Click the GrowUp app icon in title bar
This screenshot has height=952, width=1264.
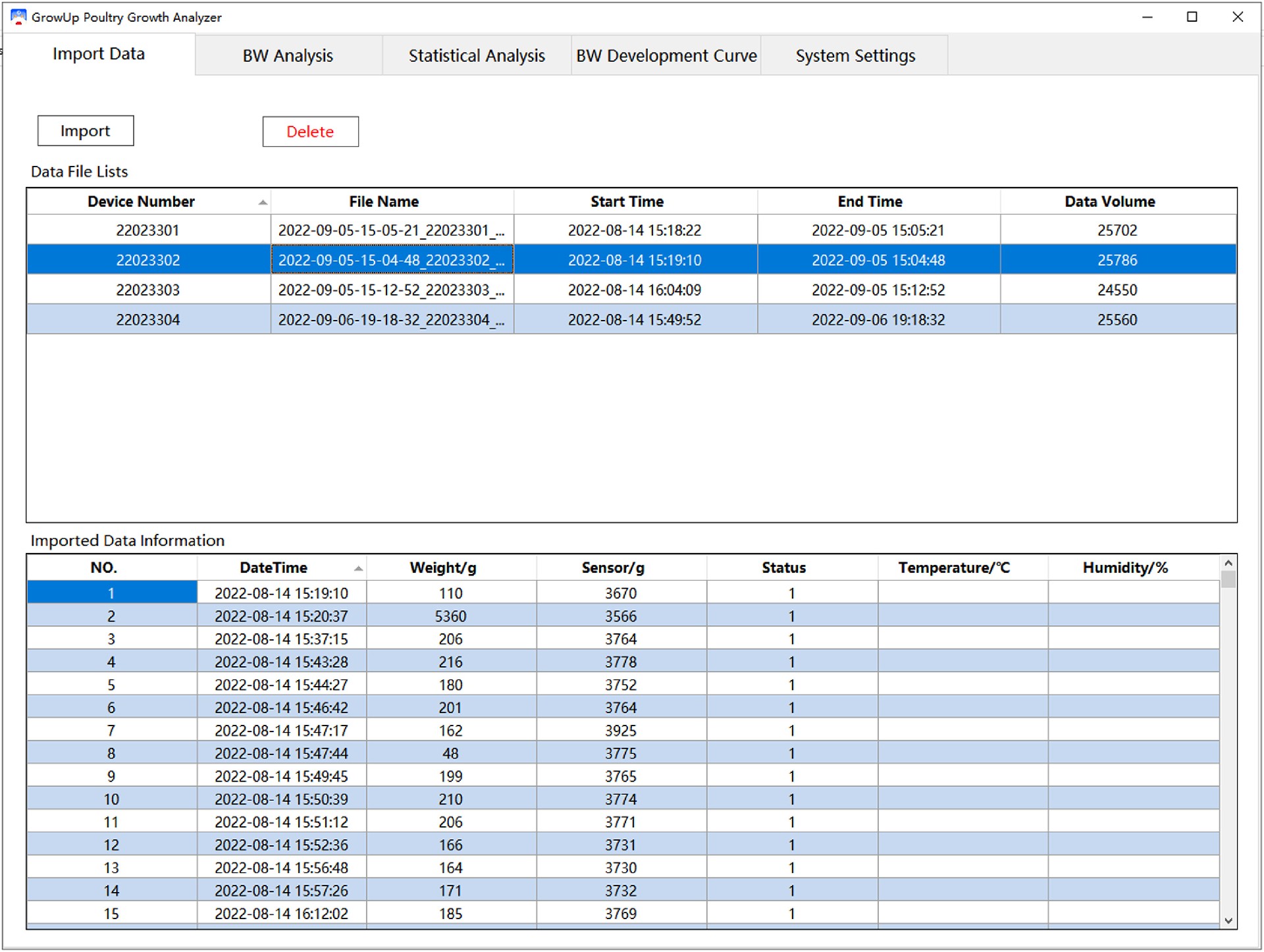tap(18, 16)
